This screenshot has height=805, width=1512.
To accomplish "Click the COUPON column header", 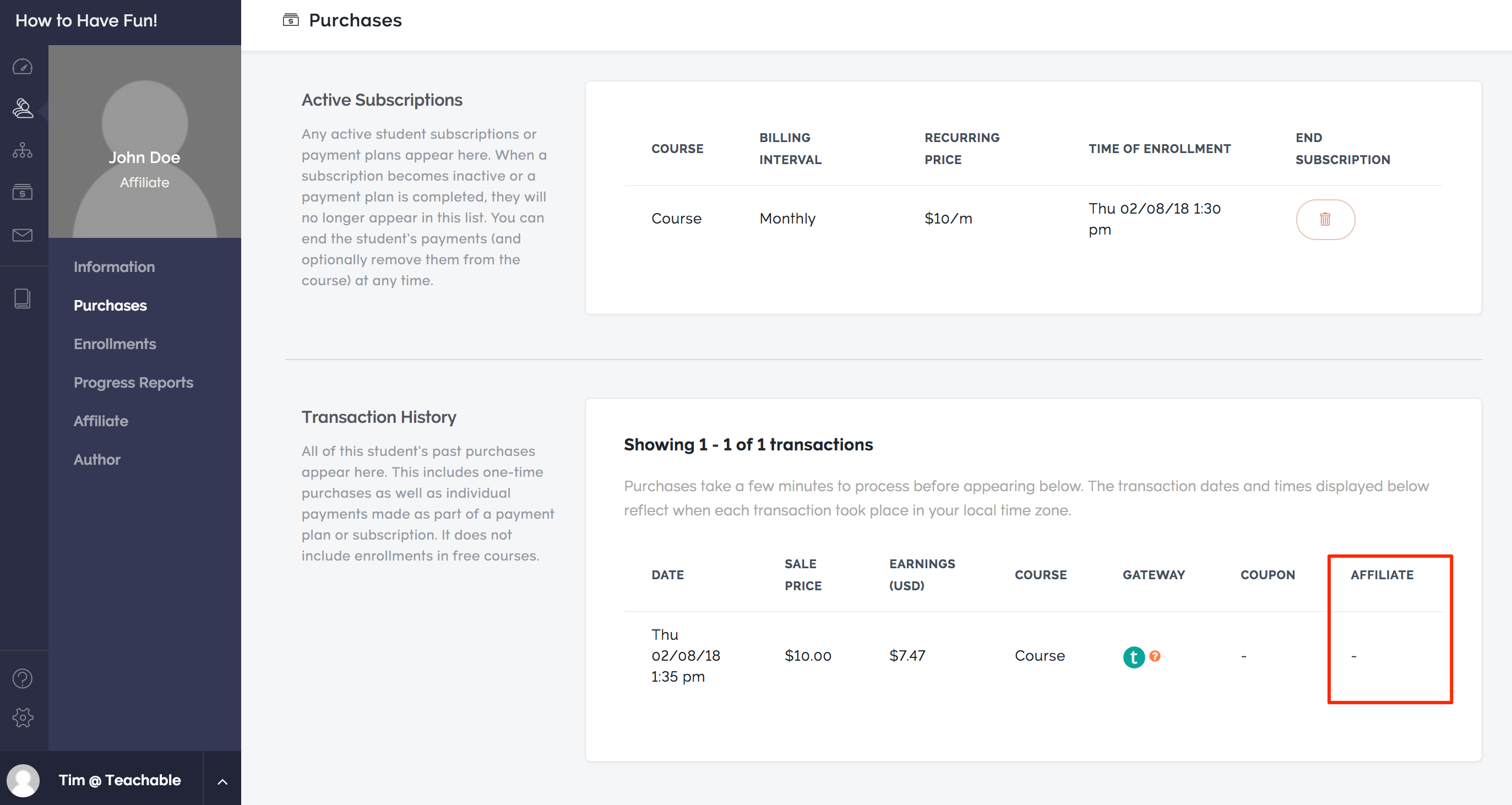I will [1267, 575].
